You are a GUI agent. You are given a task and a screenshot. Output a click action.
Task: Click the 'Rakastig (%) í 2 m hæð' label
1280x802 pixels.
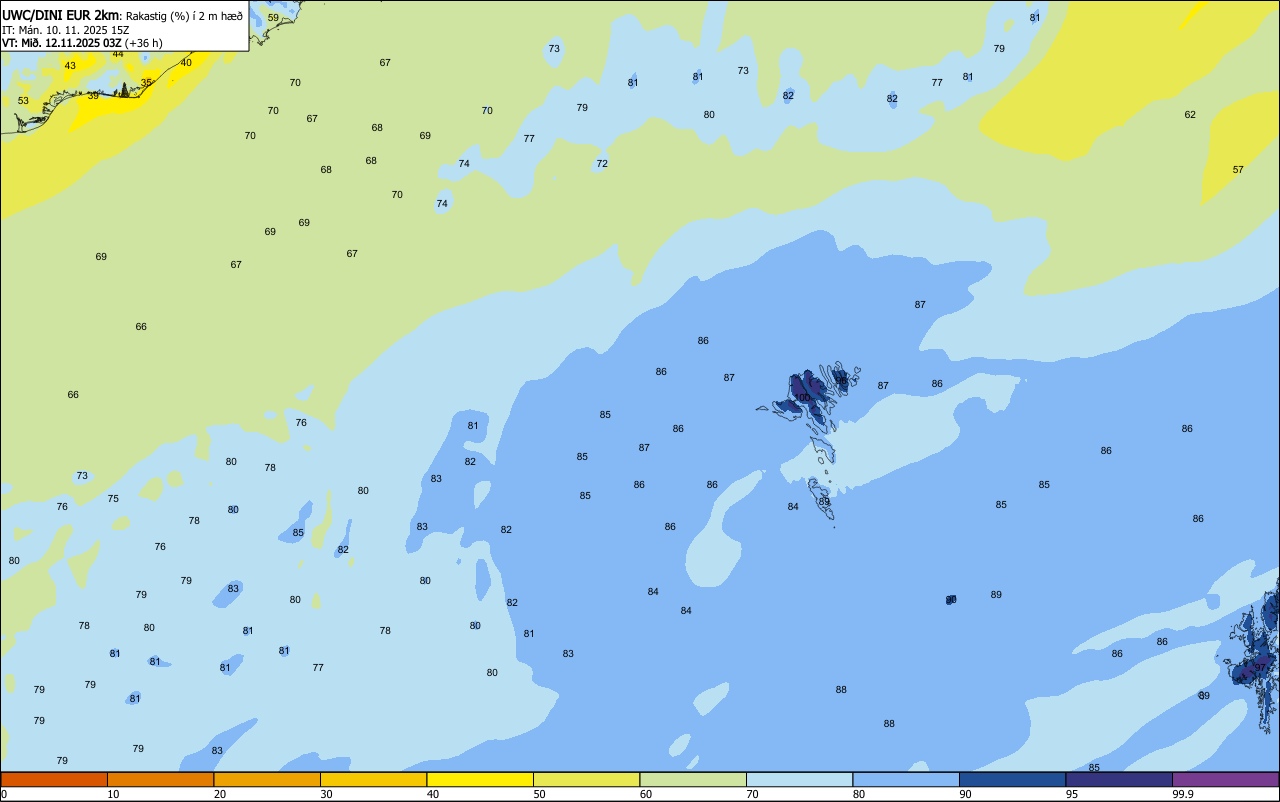coord(184,16)
